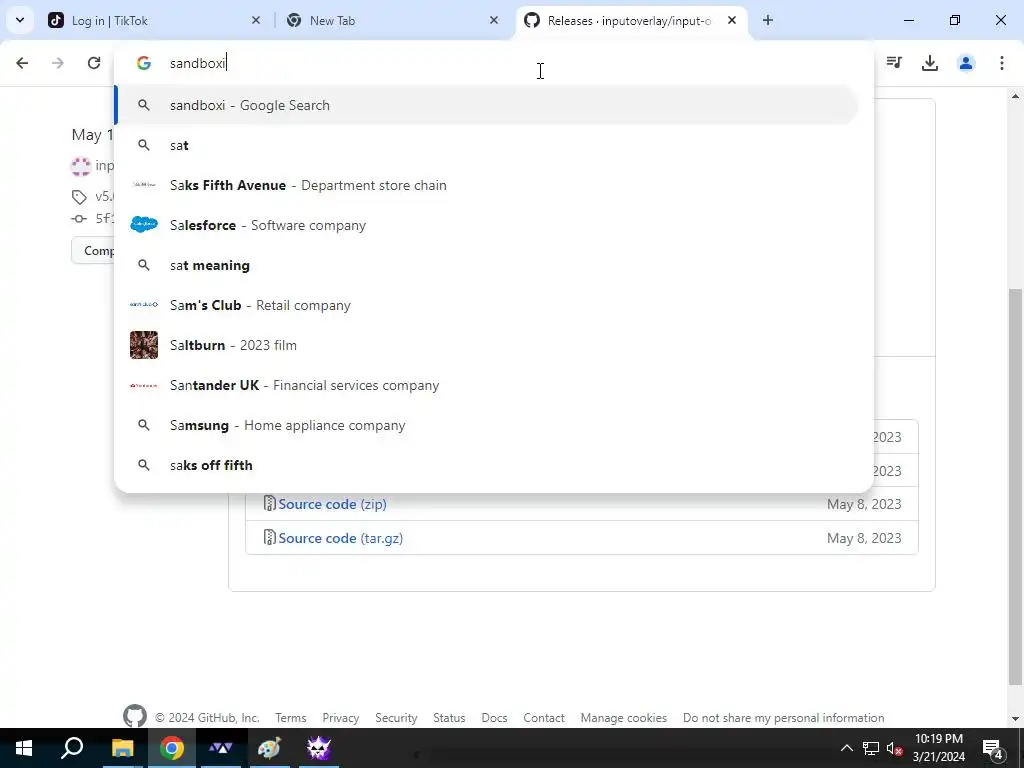Choose the Saks Fifth Avenue suggestion
This screenshot has height=768, width=1024.
(x=487, y=185)
